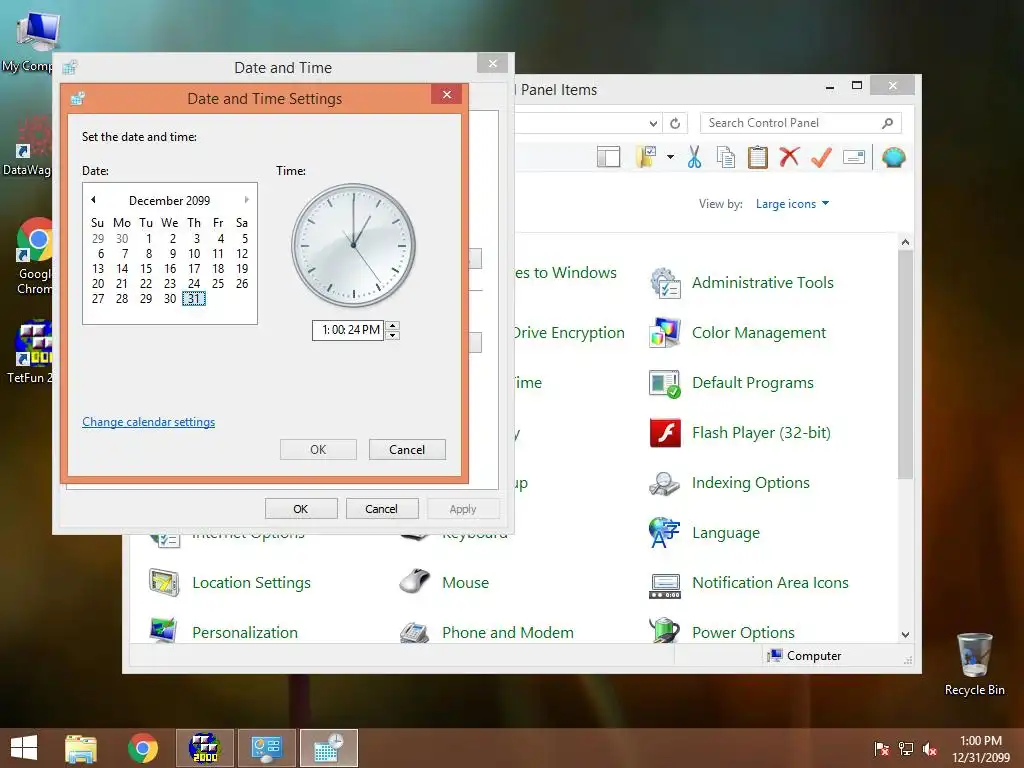Decrease time with the spinner down arrow
The image size is (1024, 768).
click(392, 336)
